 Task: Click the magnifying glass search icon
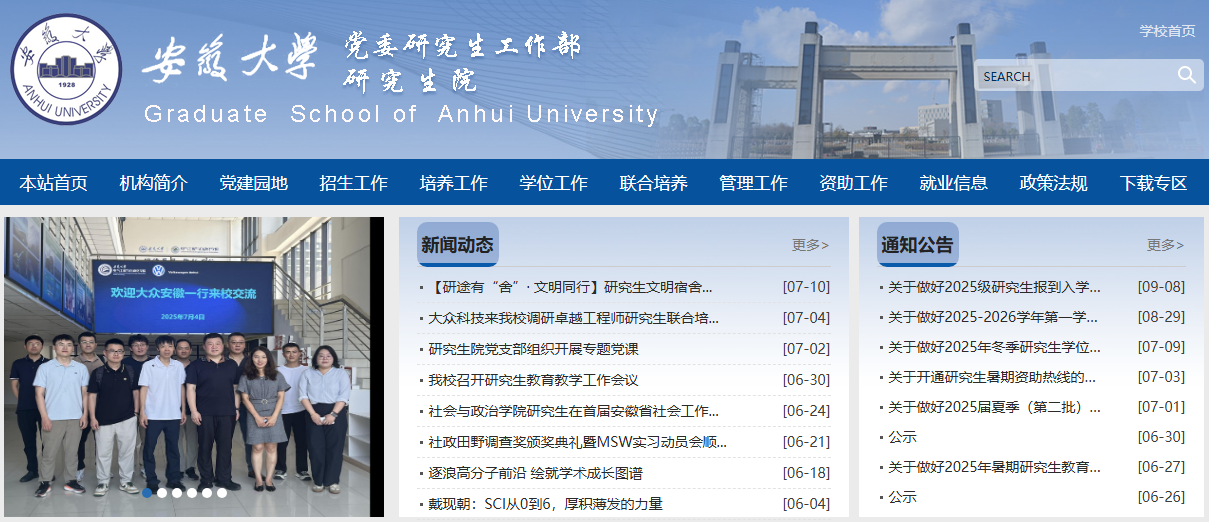click(x=1186, y=75)
